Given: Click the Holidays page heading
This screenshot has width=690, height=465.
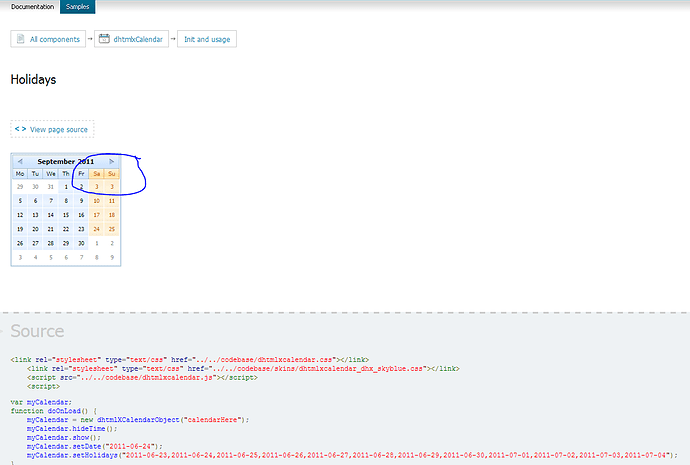Looking at the screenshot, I should pyautogui.click(x=33, y=80).
